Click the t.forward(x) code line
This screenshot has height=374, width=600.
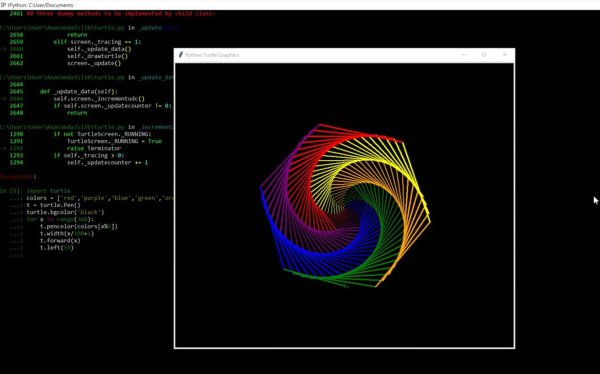[x=60, y=240]
